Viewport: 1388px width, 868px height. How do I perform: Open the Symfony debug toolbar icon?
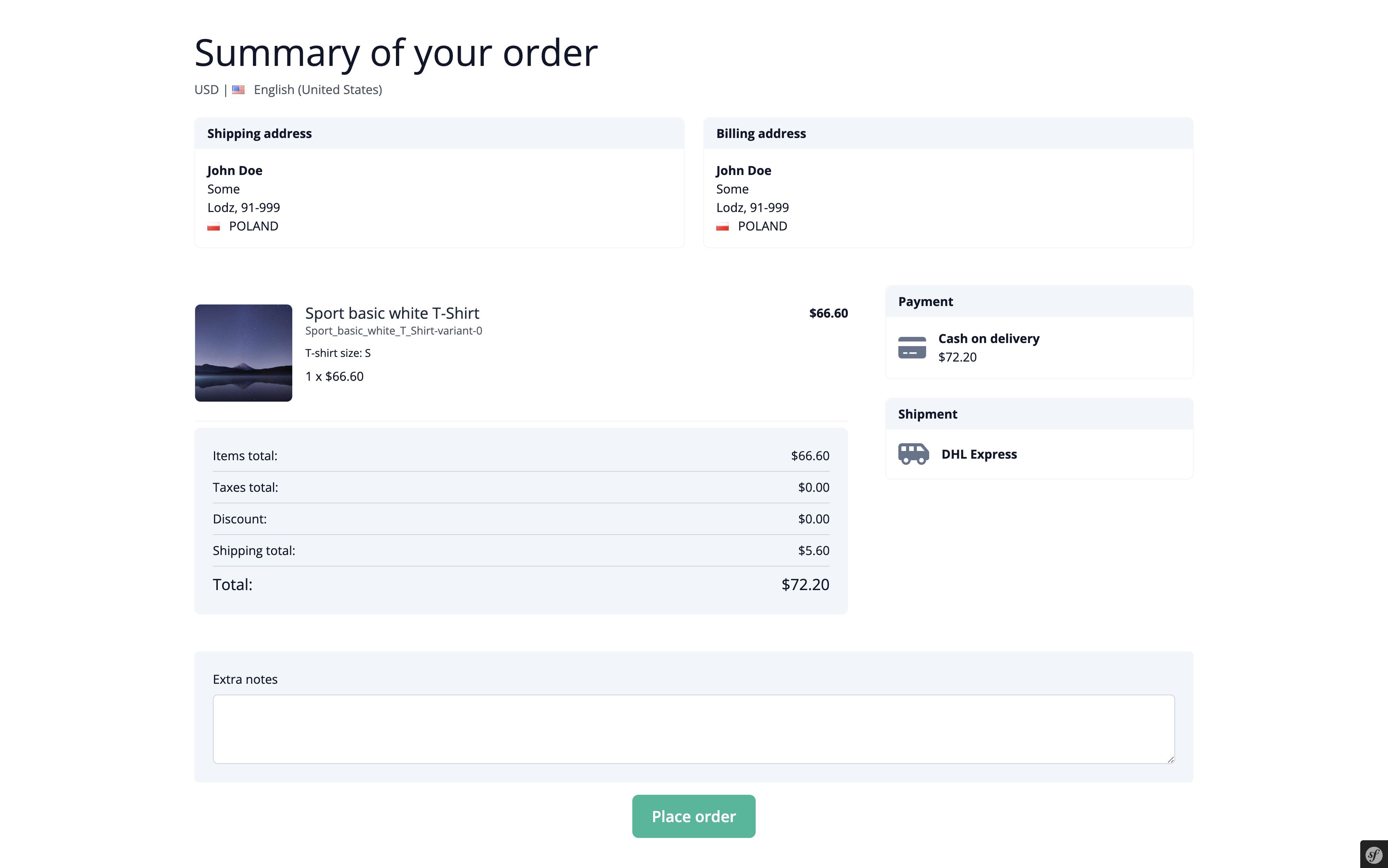click(x=1374, y=855)
